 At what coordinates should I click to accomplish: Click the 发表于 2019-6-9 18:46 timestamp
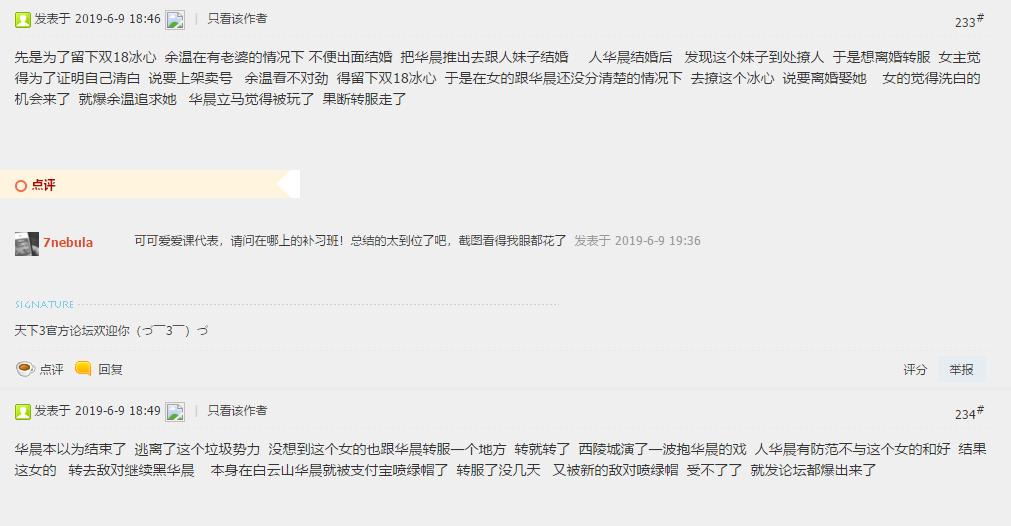point(97,19)
